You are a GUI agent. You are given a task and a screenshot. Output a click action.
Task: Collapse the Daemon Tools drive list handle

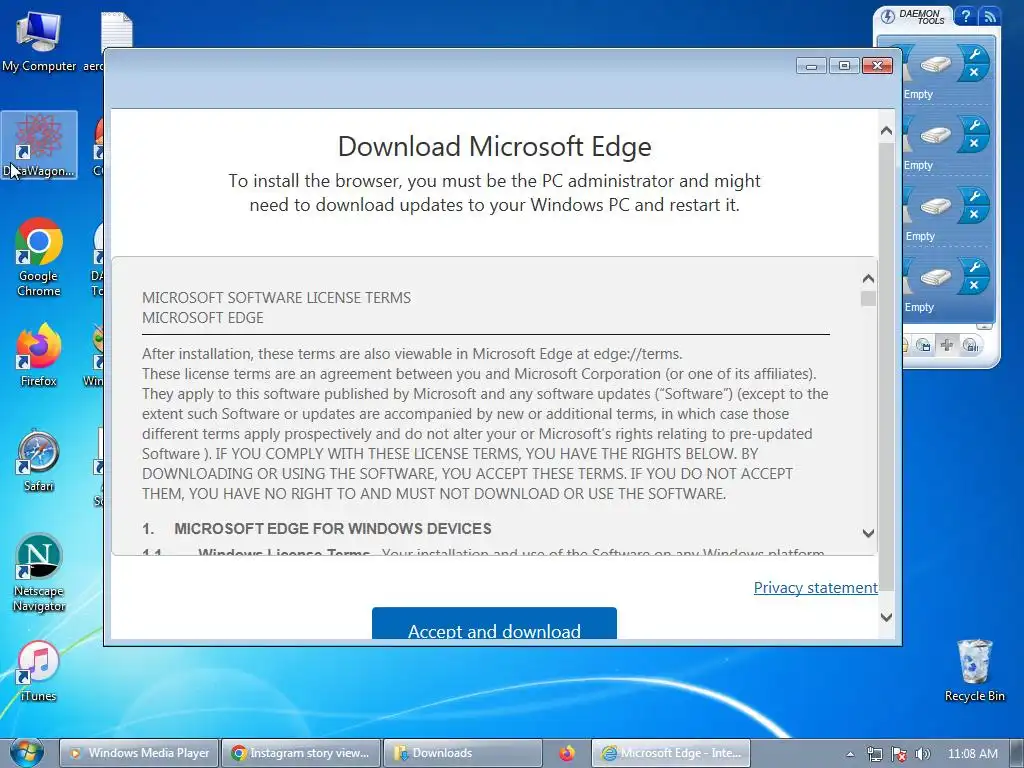[985, 326]
